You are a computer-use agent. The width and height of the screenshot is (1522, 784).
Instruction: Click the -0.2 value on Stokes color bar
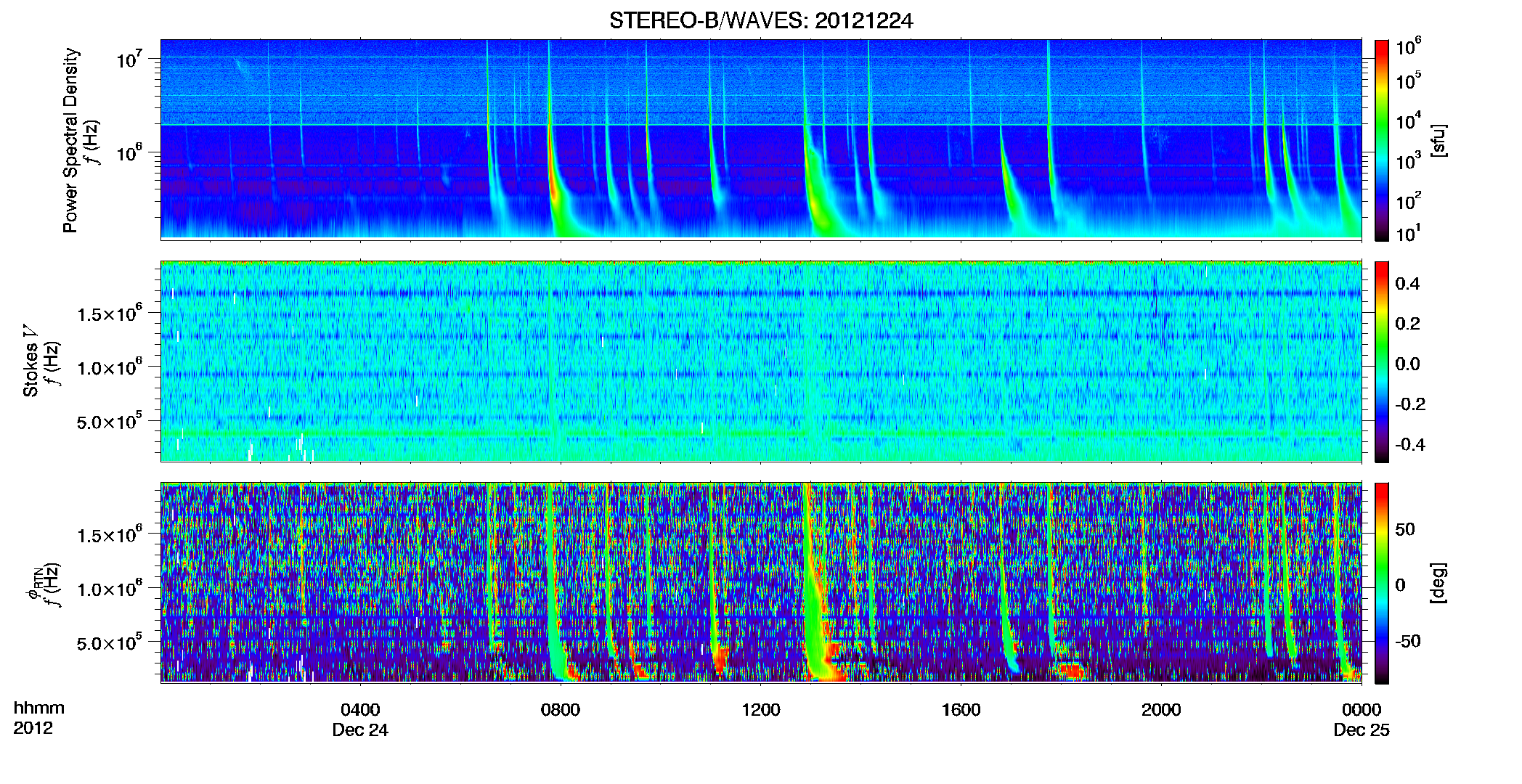click(x=1410, y=404)
